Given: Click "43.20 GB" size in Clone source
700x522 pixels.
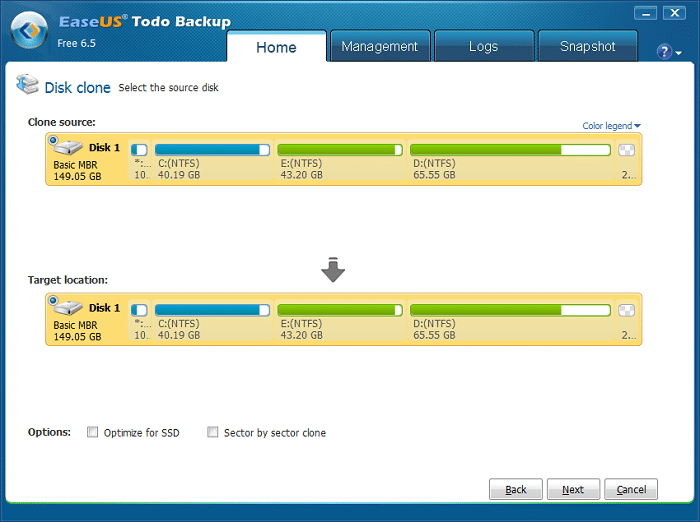Looking at the screenshot, I should click(x=301, y=175).
